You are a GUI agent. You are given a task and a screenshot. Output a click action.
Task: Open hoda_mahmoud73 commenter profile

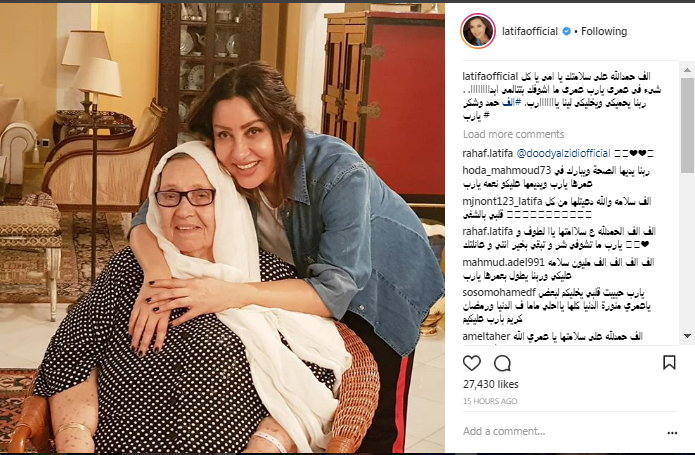point(507,171)
